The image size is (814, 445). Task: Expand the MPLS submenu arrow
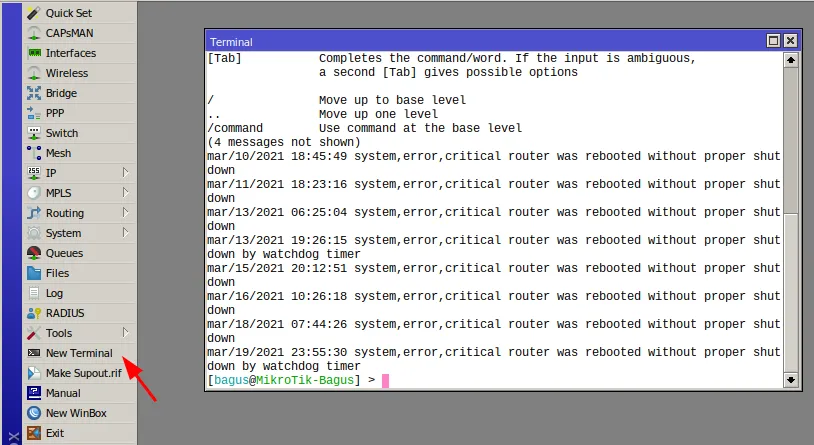point(125,193)
